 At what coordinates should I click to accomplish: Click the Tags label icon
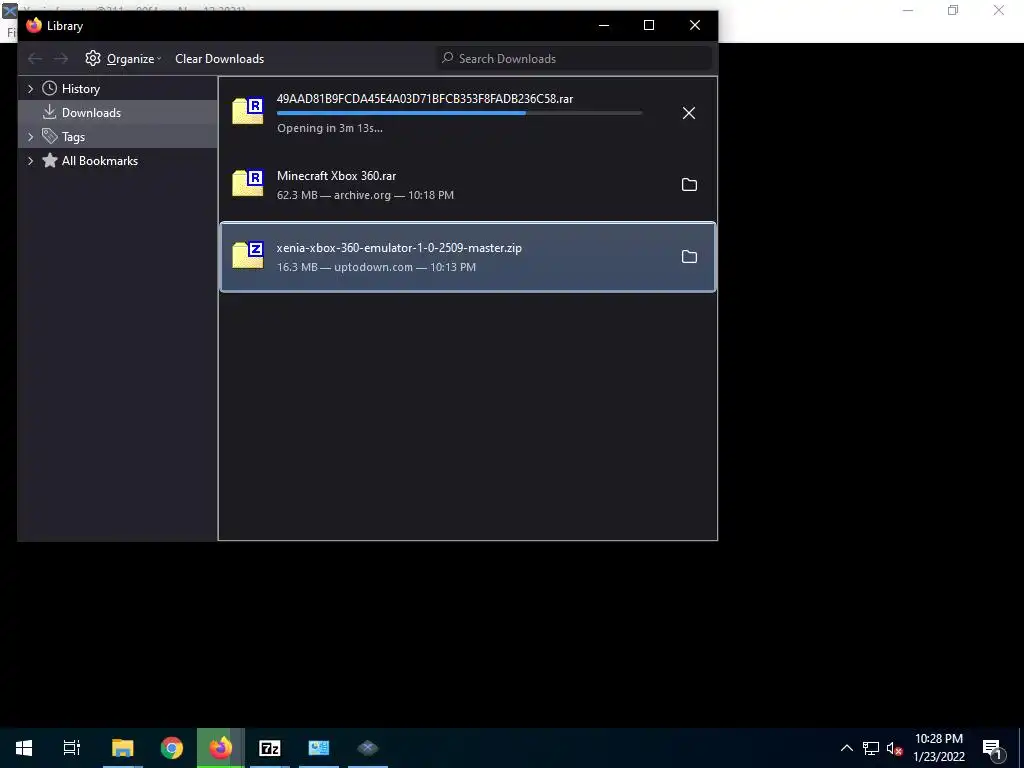point(50,136)
